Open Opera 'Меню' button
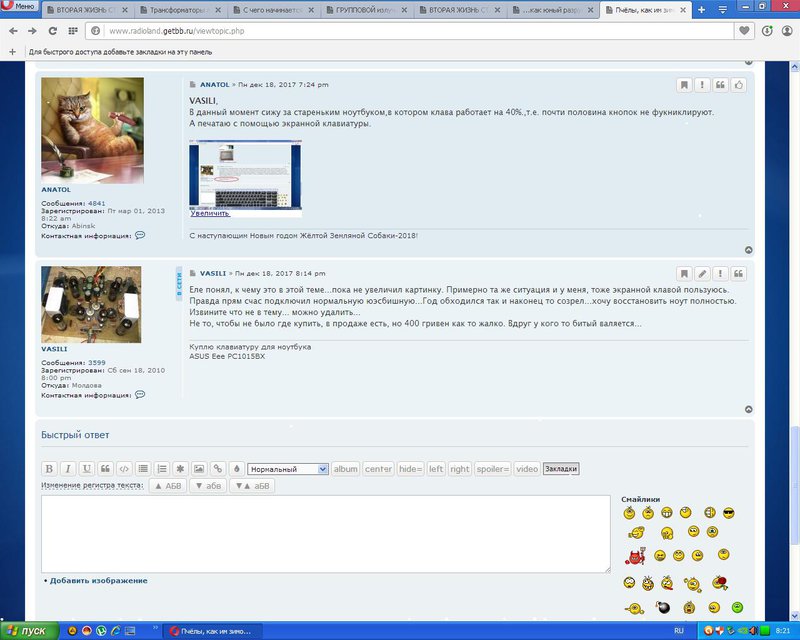The height and width of the screenshot is (640, 800). pos(19,7)
